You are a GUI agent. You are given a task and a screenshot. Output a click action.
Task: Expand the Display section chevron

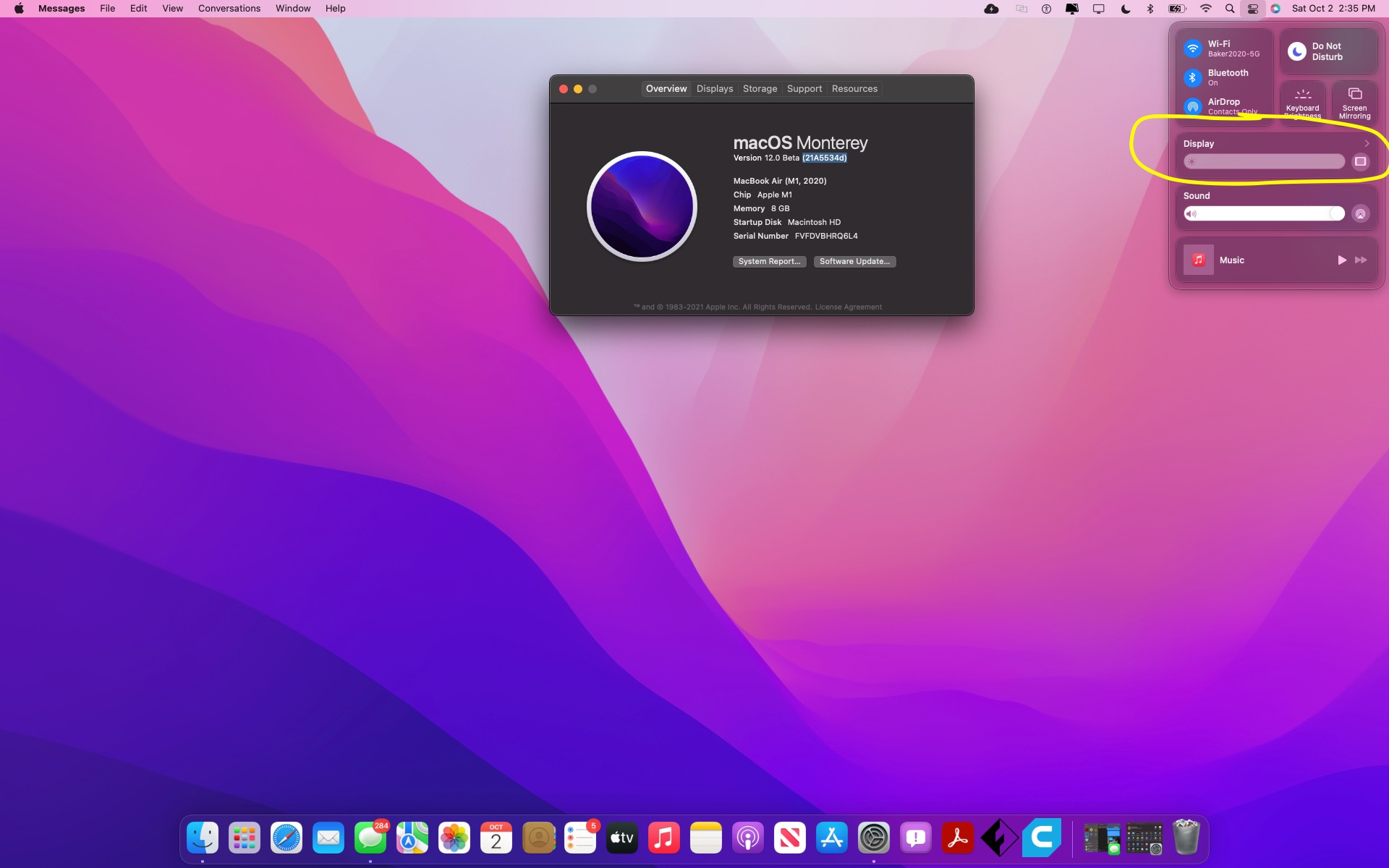click(x=1367, y=143)
